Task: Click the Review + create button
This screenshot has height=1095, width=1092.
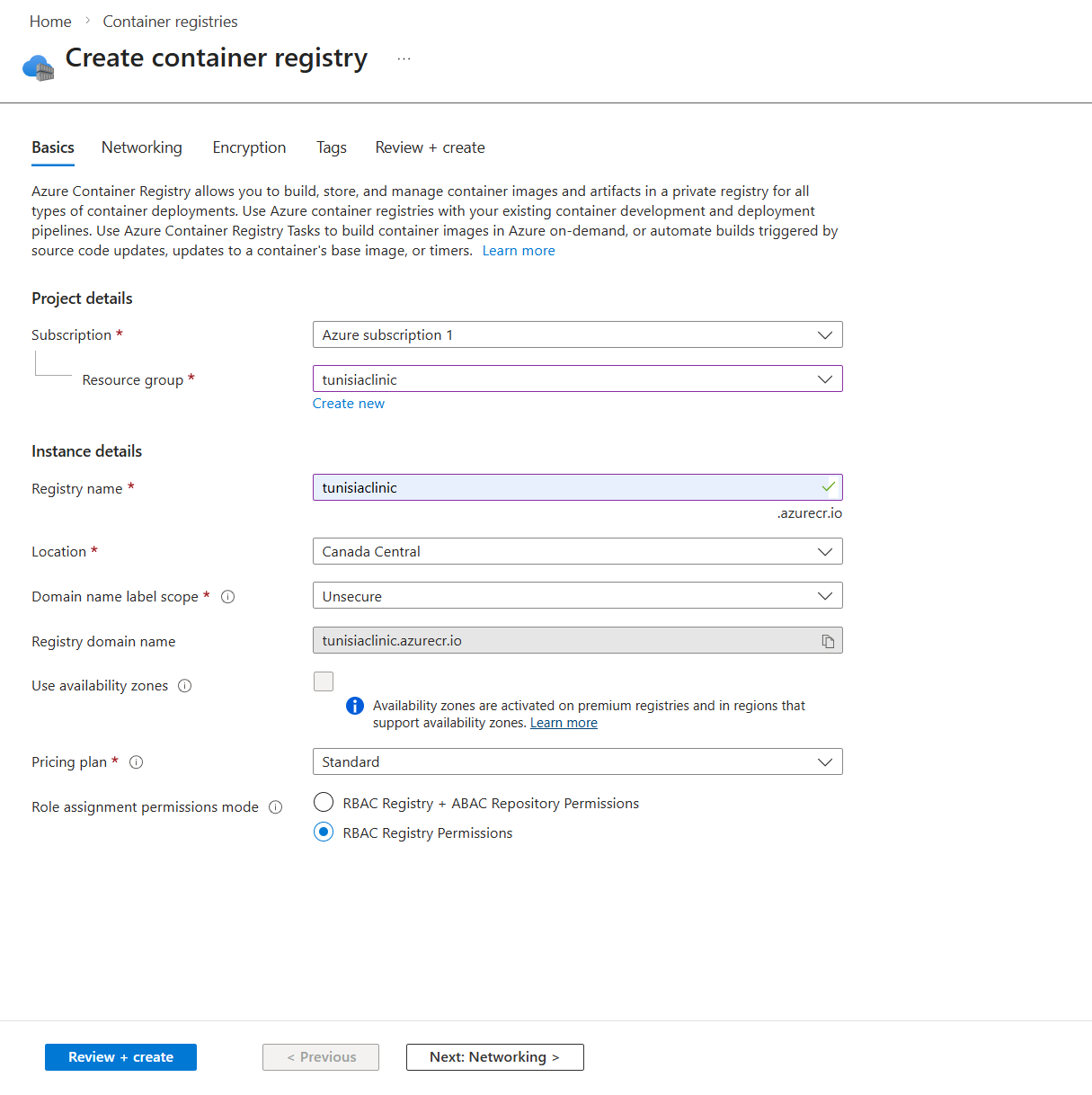Action: point(120,1057)
